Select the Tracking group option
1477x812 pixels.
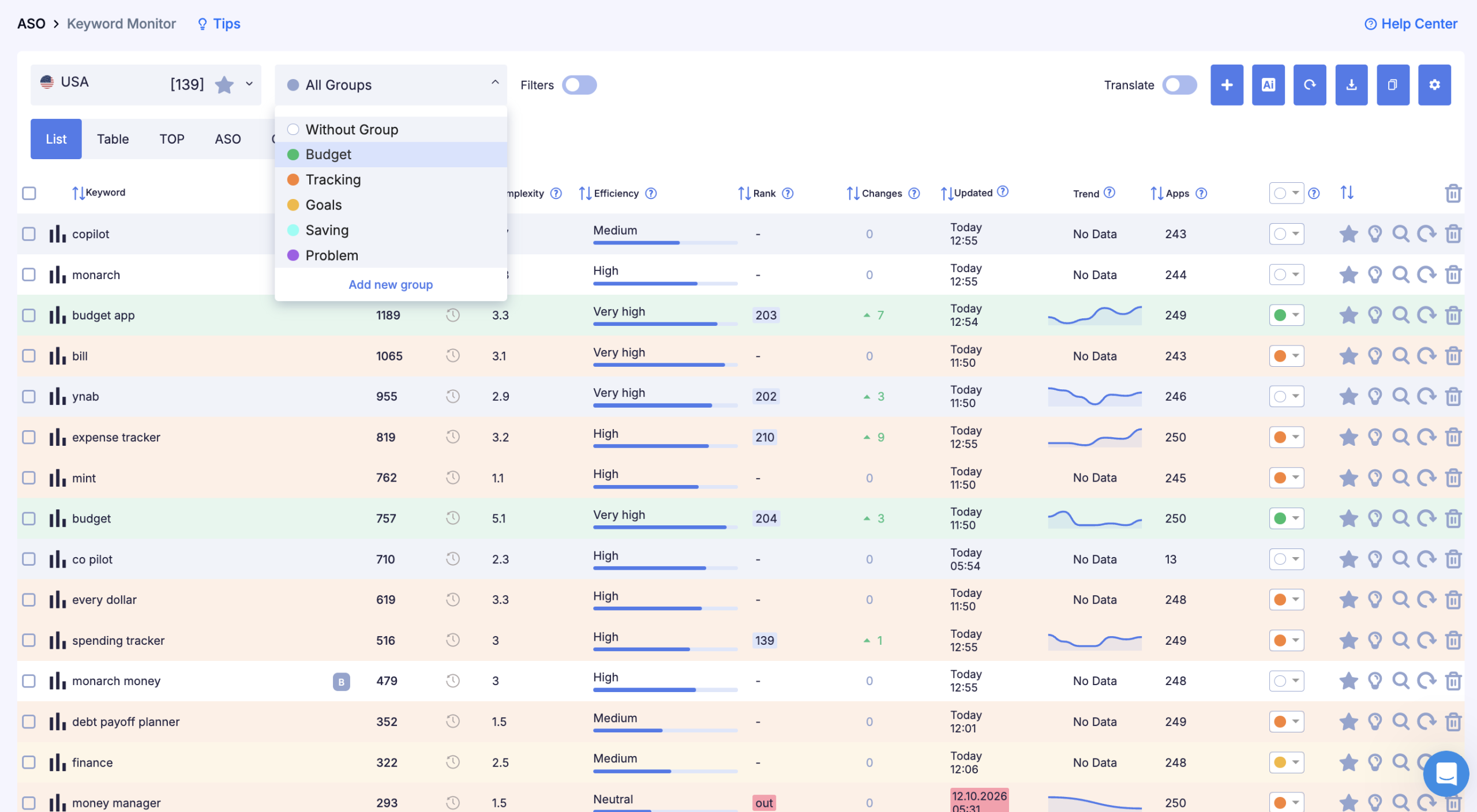[391, 180]
